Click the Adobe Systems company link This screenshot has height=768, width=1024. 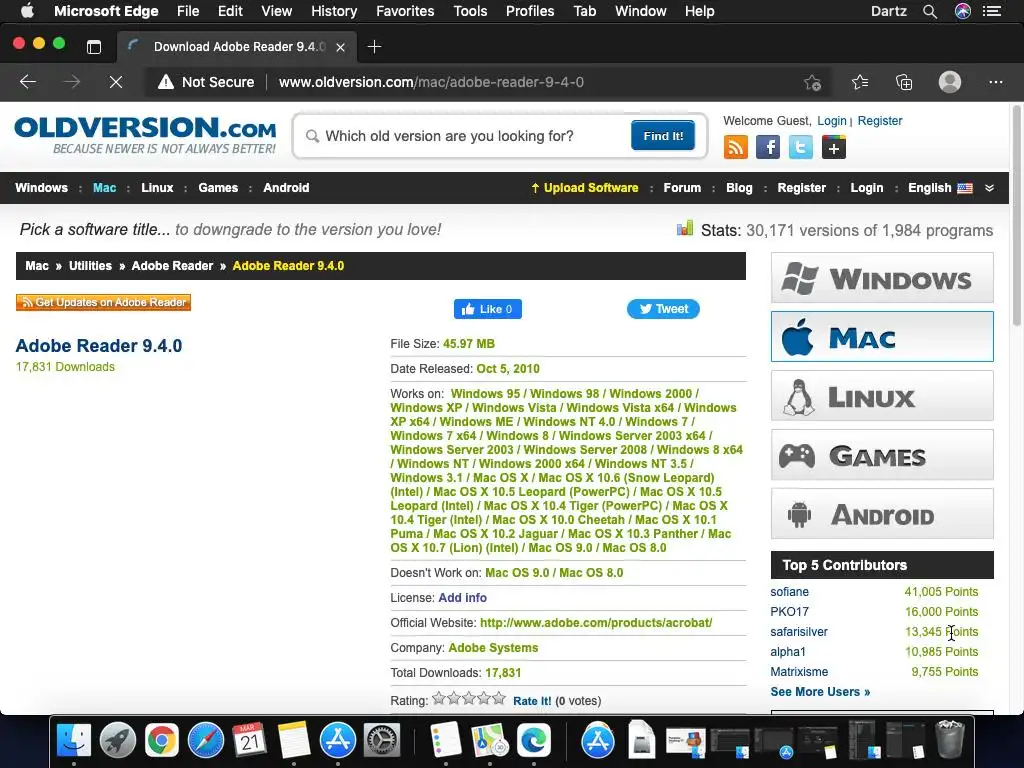click(493, 647)
